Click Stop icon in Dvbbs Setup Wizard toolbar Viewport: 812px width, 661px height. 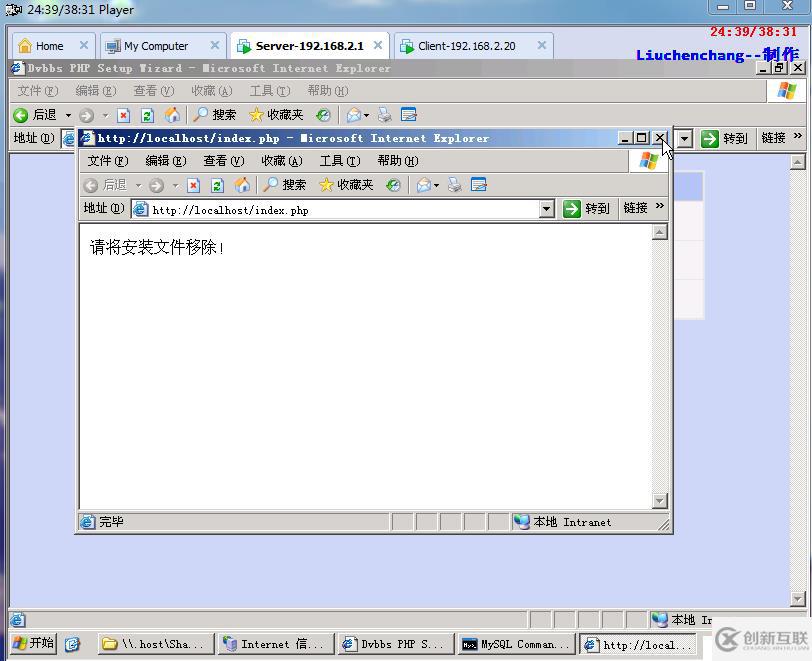(123, 115)
